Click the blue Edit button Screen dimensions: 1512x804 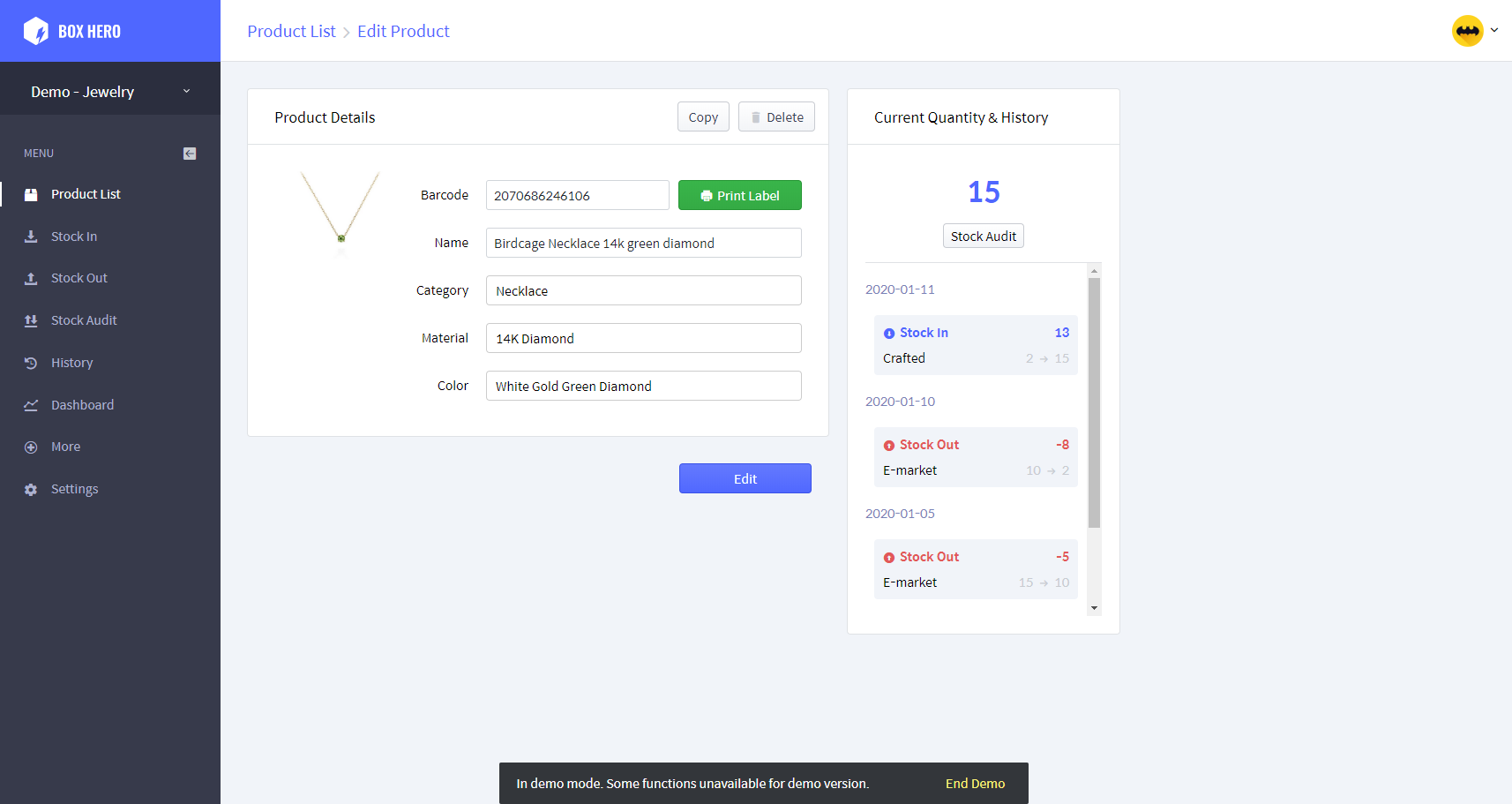[x=745, y=478]
